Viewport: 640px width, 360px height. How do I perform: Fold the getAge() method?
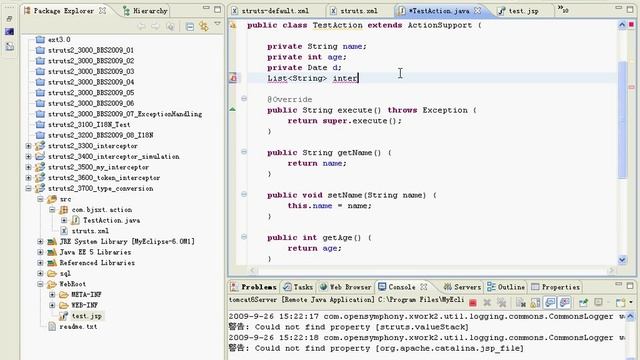click(244, 237)
